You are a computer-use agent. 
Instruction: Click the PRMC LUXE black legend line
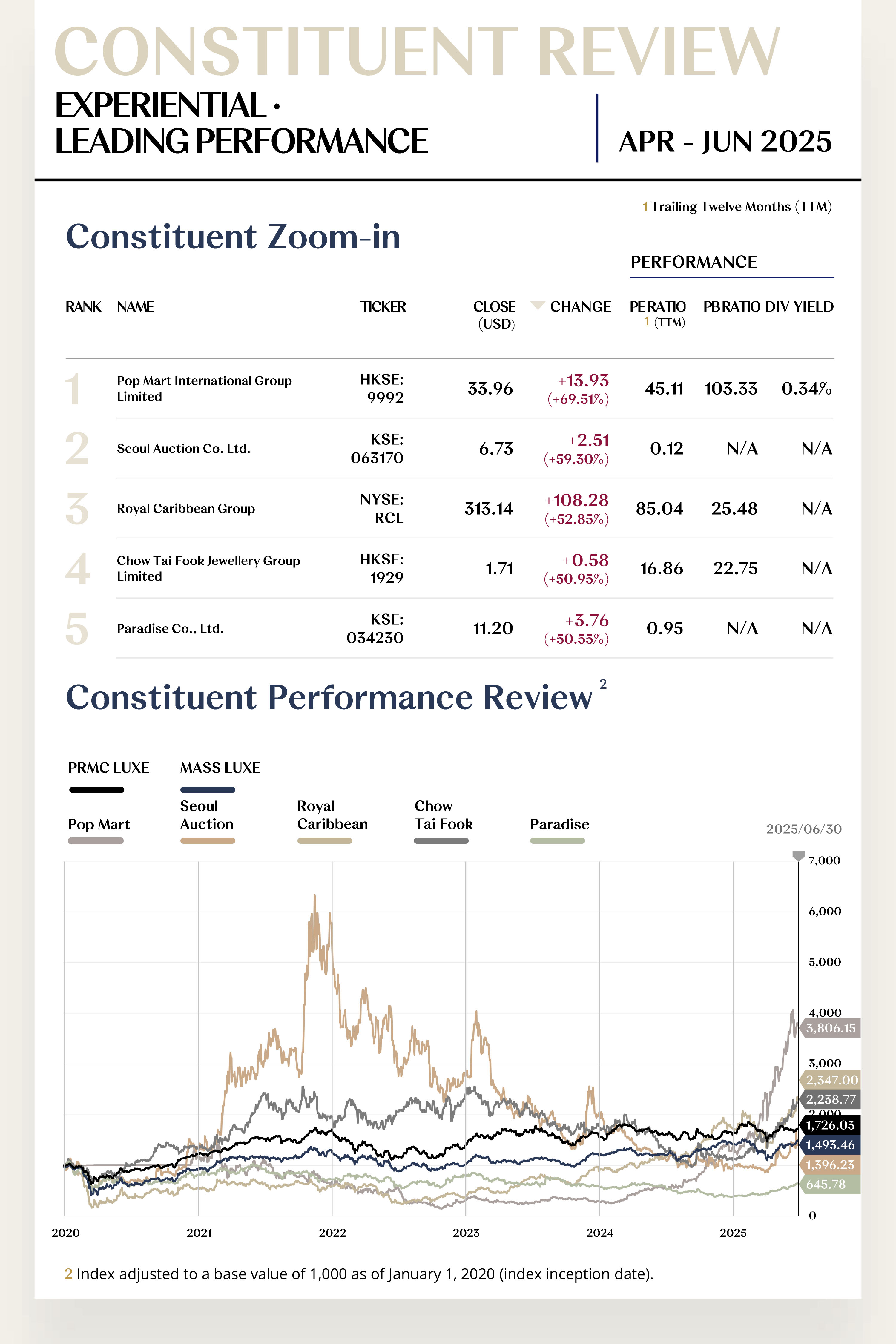point(96,790)
